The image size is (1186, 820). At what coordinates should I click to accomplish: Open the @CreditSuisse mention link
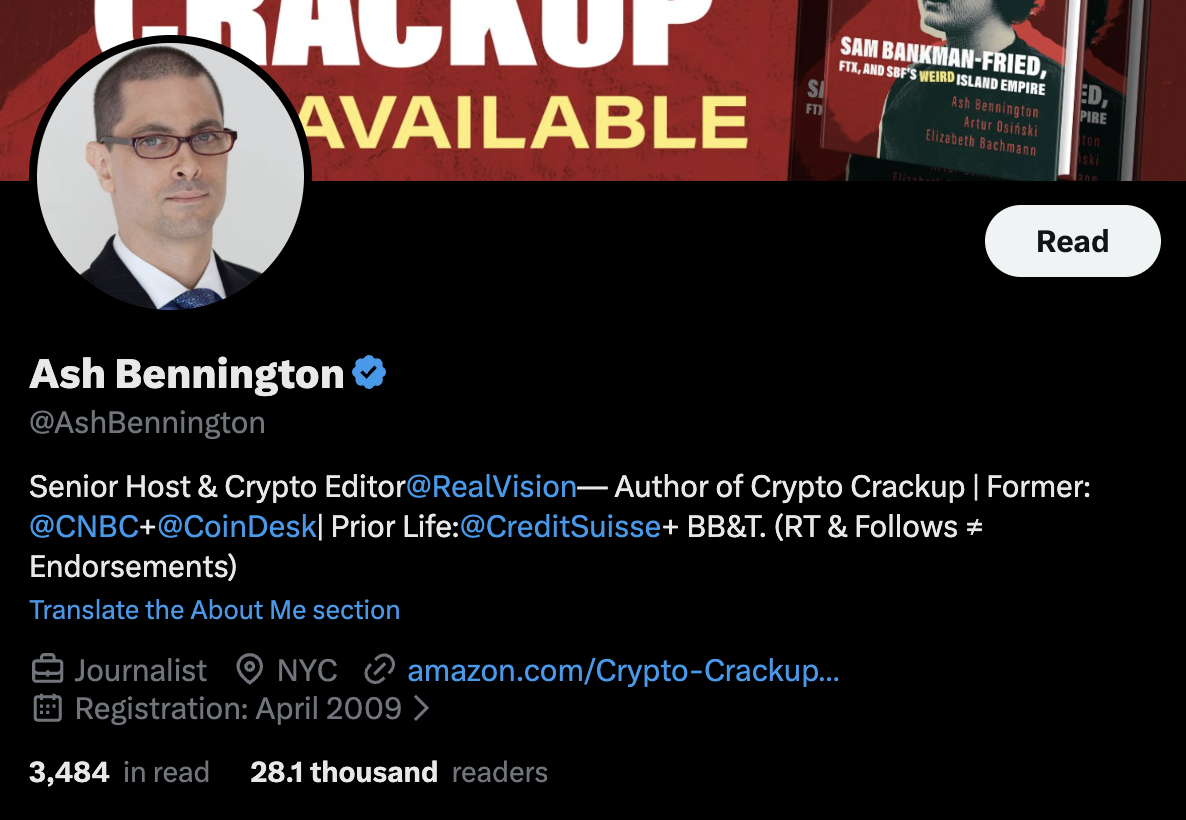560,526
